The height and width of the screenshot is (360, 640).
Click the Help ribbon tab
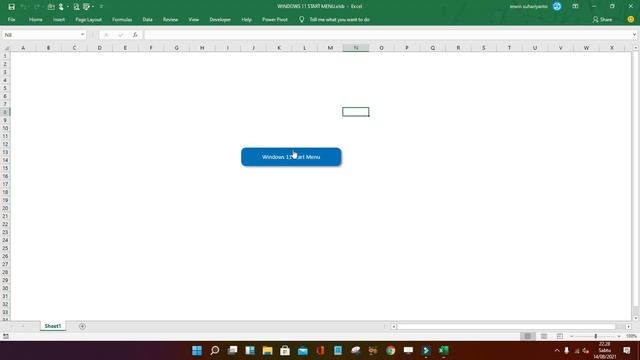click(247, 19)
